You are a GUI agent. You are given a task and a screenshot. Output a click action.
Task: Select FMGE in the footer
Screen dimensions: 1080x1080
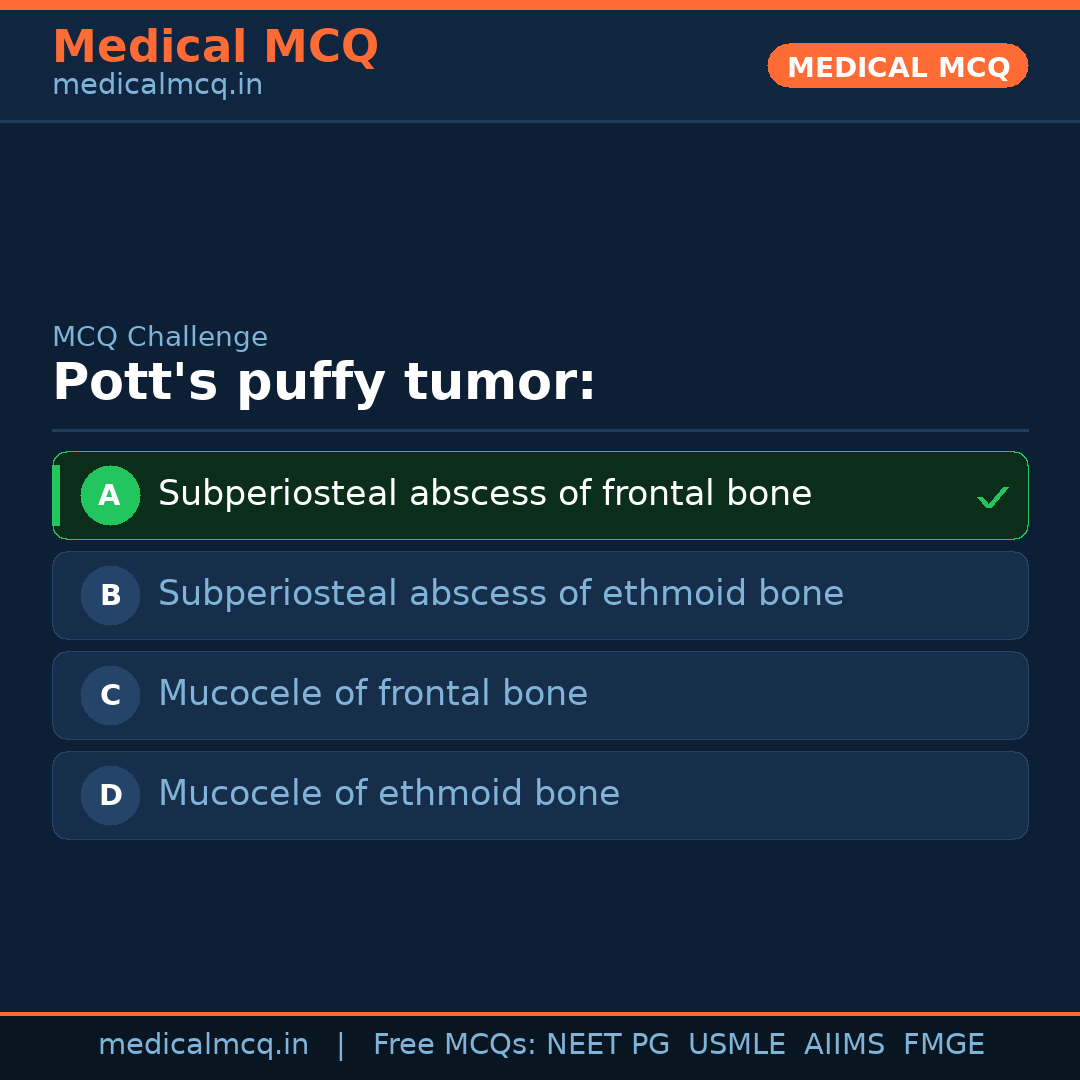tap(943, 1045)
